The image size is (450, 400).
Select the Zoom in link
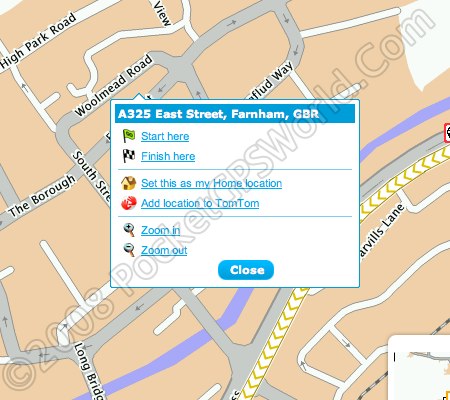[160, 230]
